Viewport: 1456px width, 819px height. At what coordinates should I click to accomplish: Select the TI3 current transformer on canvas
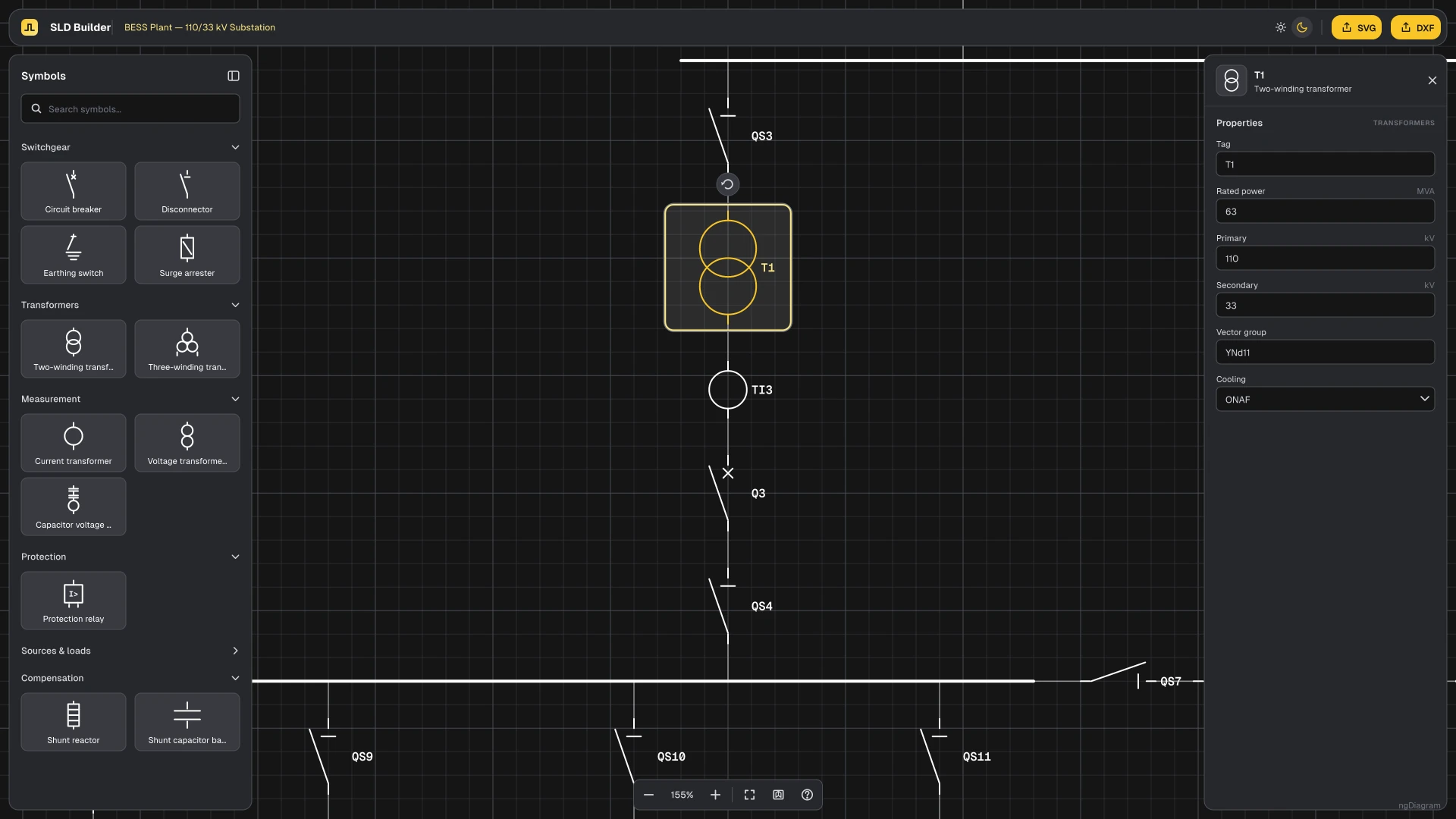[x=728, y=390]
